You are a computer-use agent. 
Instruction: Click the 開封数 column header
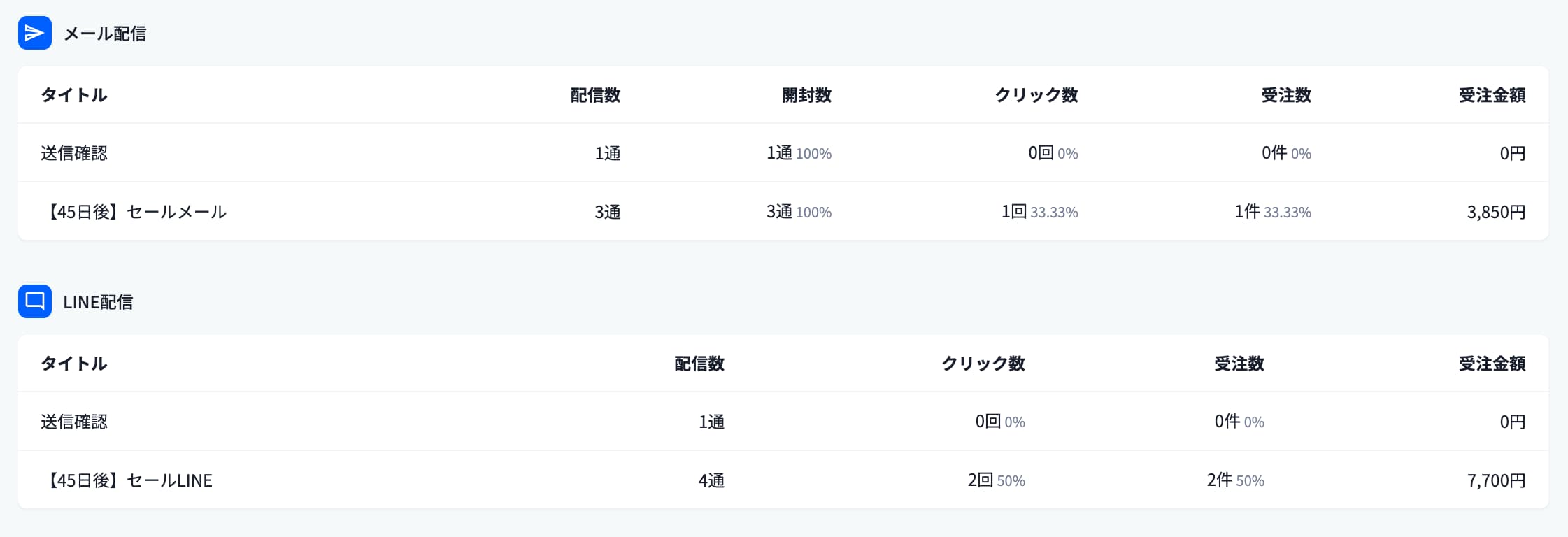pyautogui.click(x=806, y=95)
